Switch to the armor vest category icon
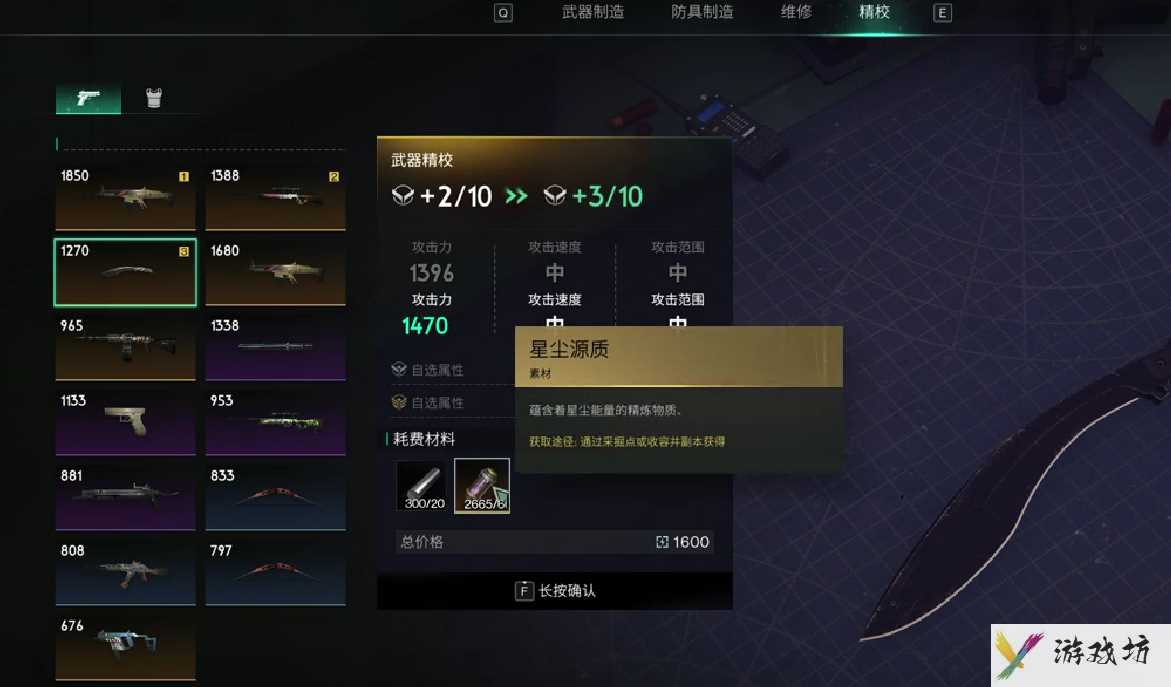The height and width of the screenshot is (687, 1171). tap(153, 98)
